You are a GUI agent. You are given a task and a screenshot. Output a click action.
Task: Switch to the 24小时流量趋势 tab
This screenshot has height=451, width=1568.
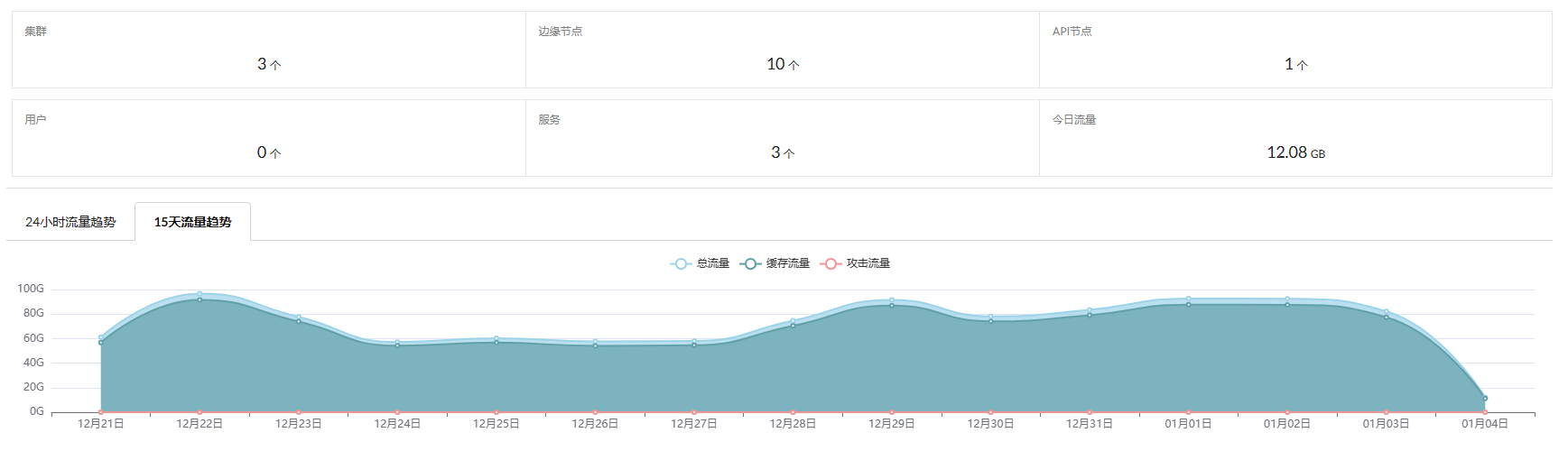pos(70,222)
